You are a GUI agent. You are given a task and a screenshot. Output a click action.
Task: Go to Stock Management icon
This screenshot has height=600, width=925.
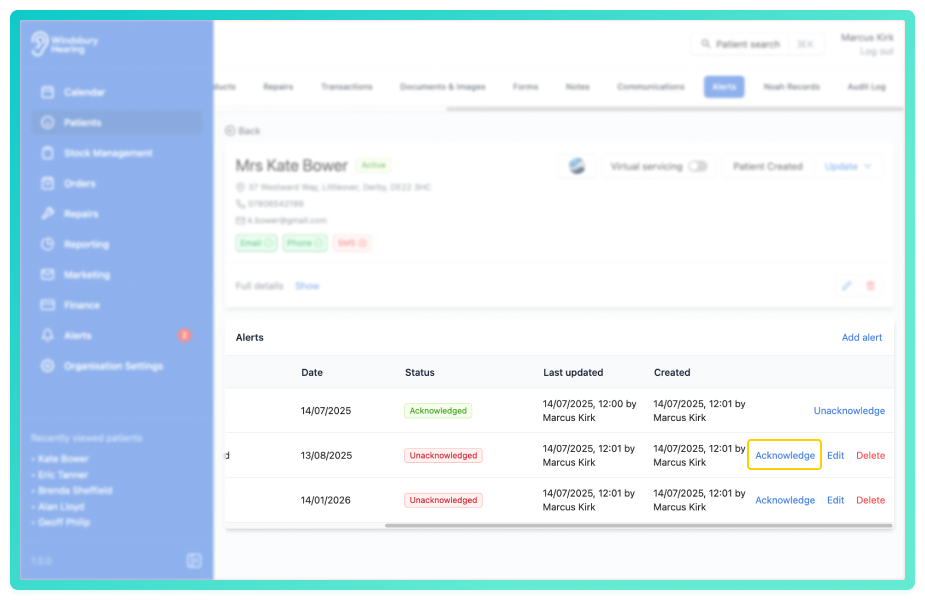[x=48, y=153]
